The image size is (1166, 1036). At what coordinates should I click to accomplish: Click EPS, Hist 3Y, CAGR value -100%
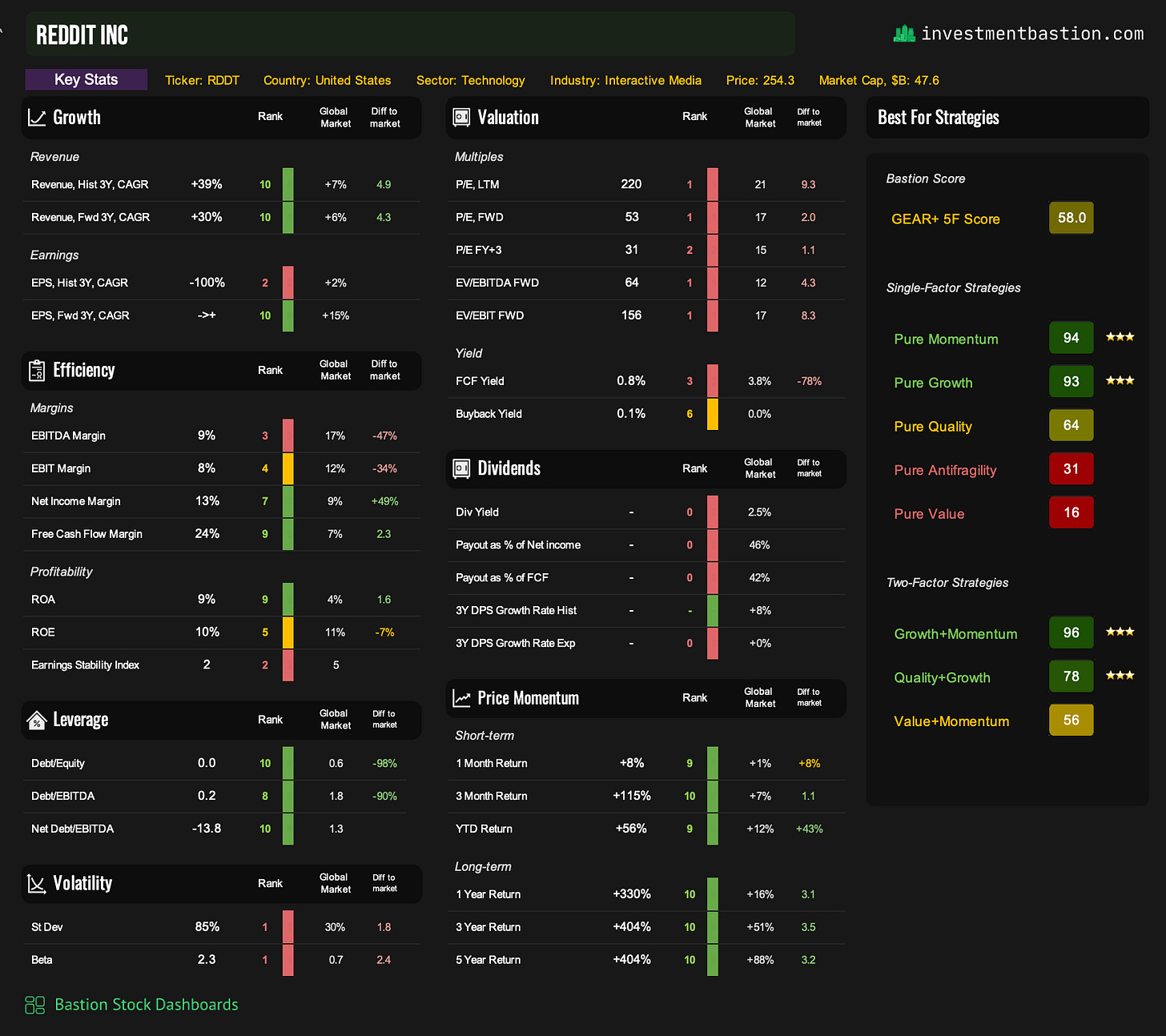pyautogui.click(x=207, y=283)
